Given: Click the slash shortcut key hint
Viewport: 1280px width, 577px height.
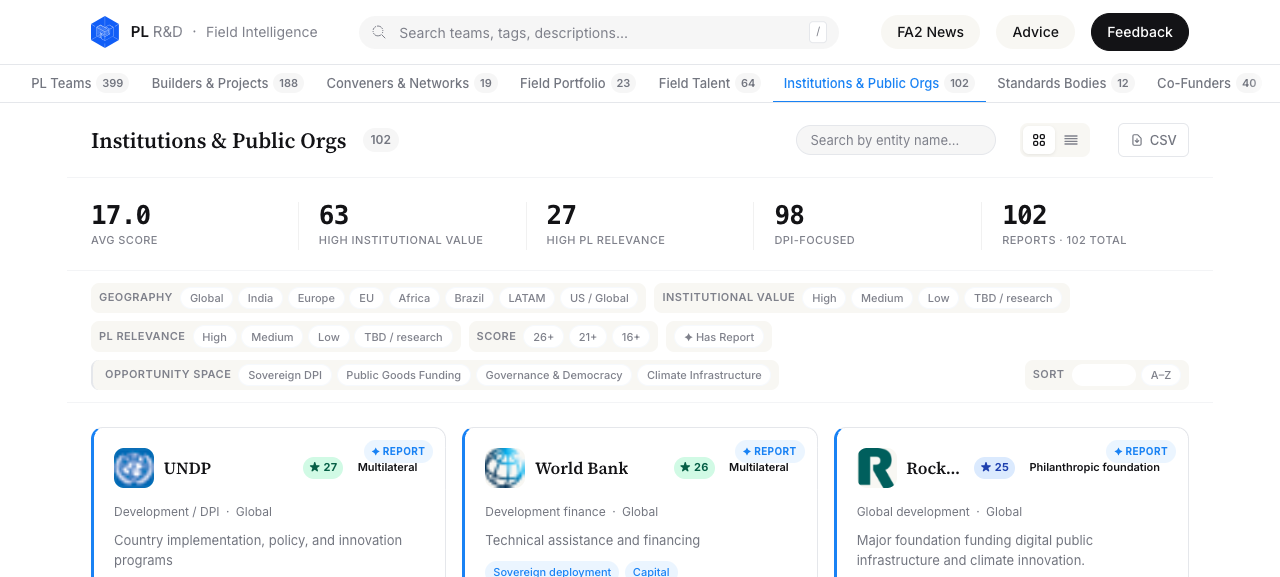Looking at the screenshot, I should (818, 32).
